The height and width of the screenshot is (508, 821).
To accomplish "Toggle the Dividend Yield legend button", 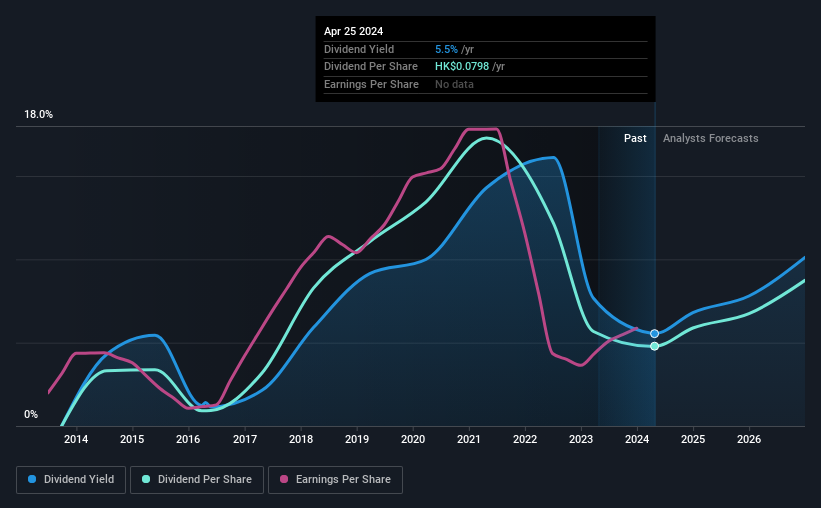I will pos(71,480).
